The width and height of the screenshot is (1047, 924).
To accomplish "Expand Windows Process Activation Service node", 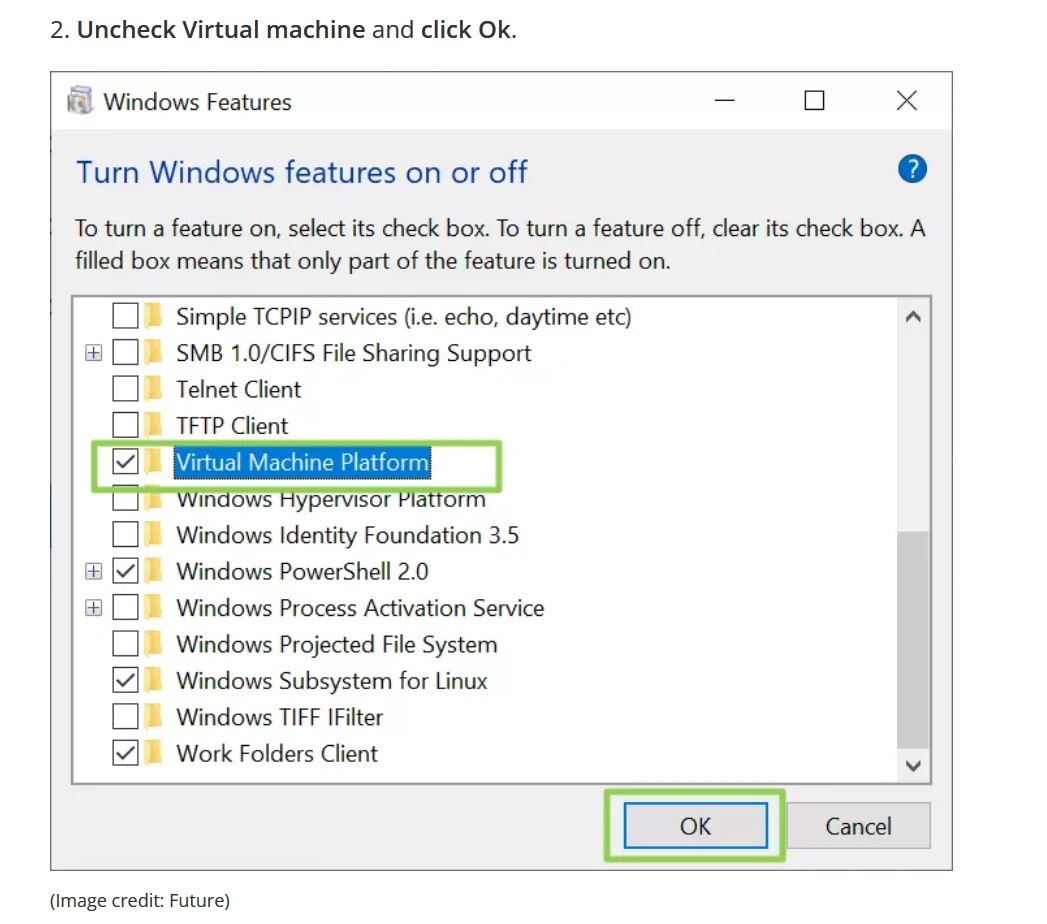I will point(93,608).
